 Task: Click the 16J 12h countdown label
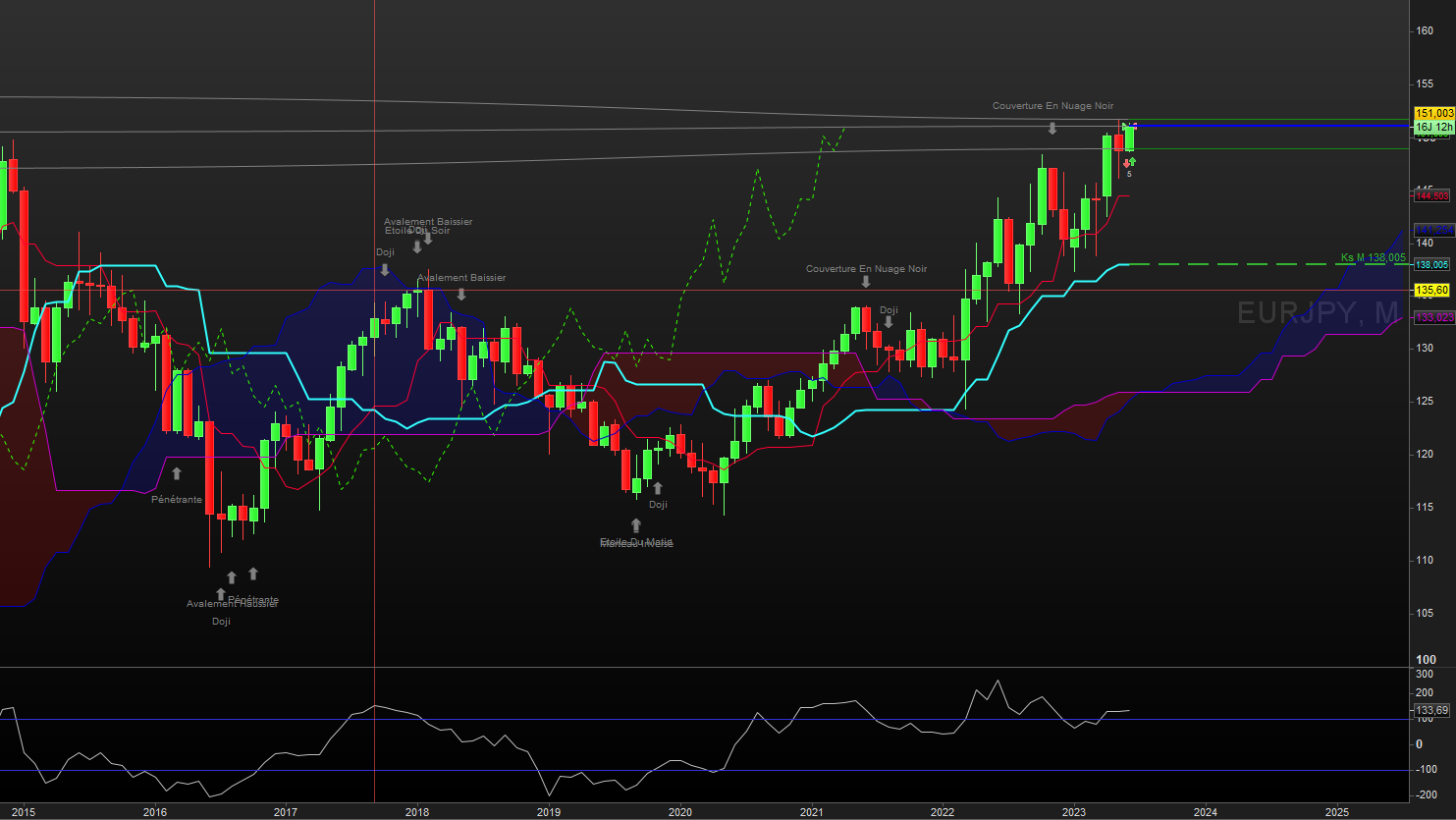1433,128
